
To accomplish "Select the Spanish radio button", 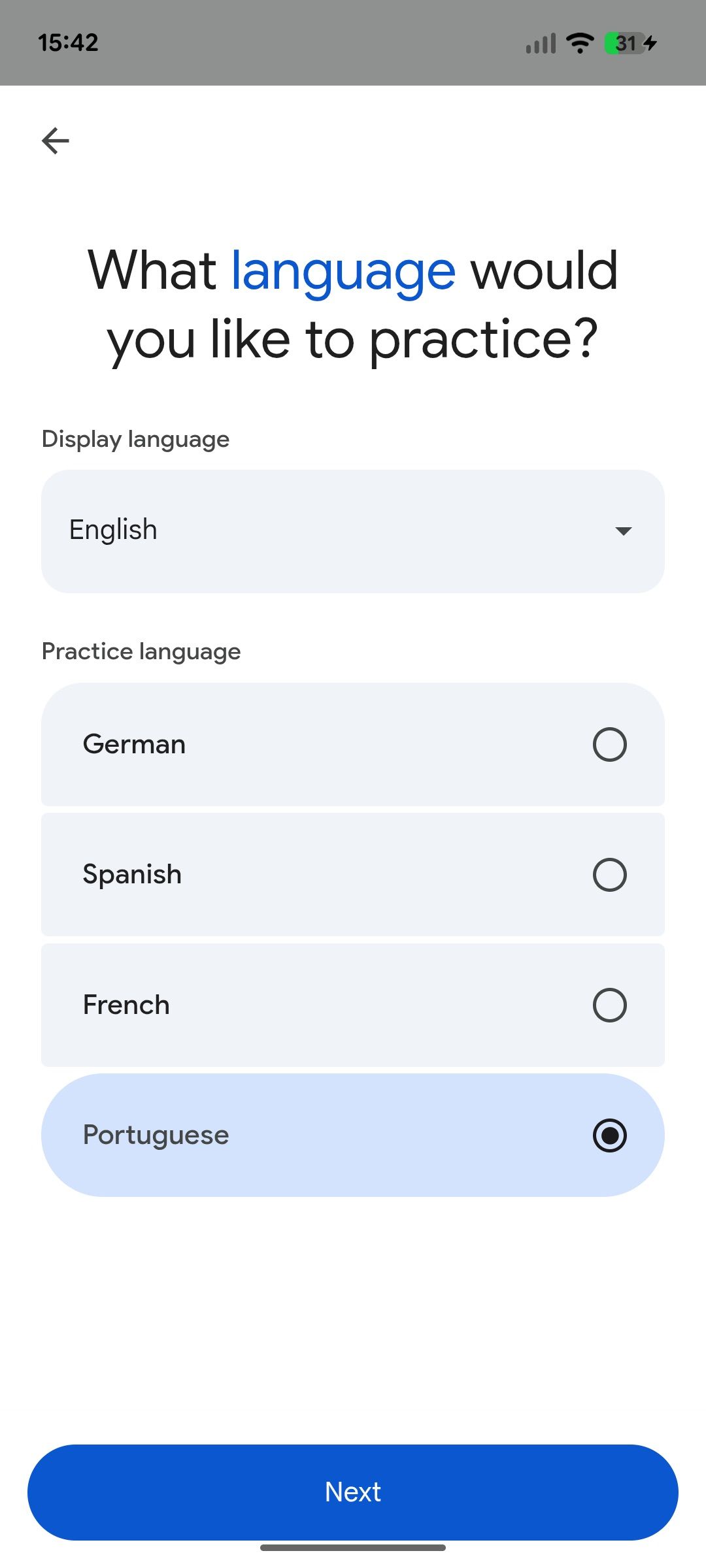I will [609, 874].
